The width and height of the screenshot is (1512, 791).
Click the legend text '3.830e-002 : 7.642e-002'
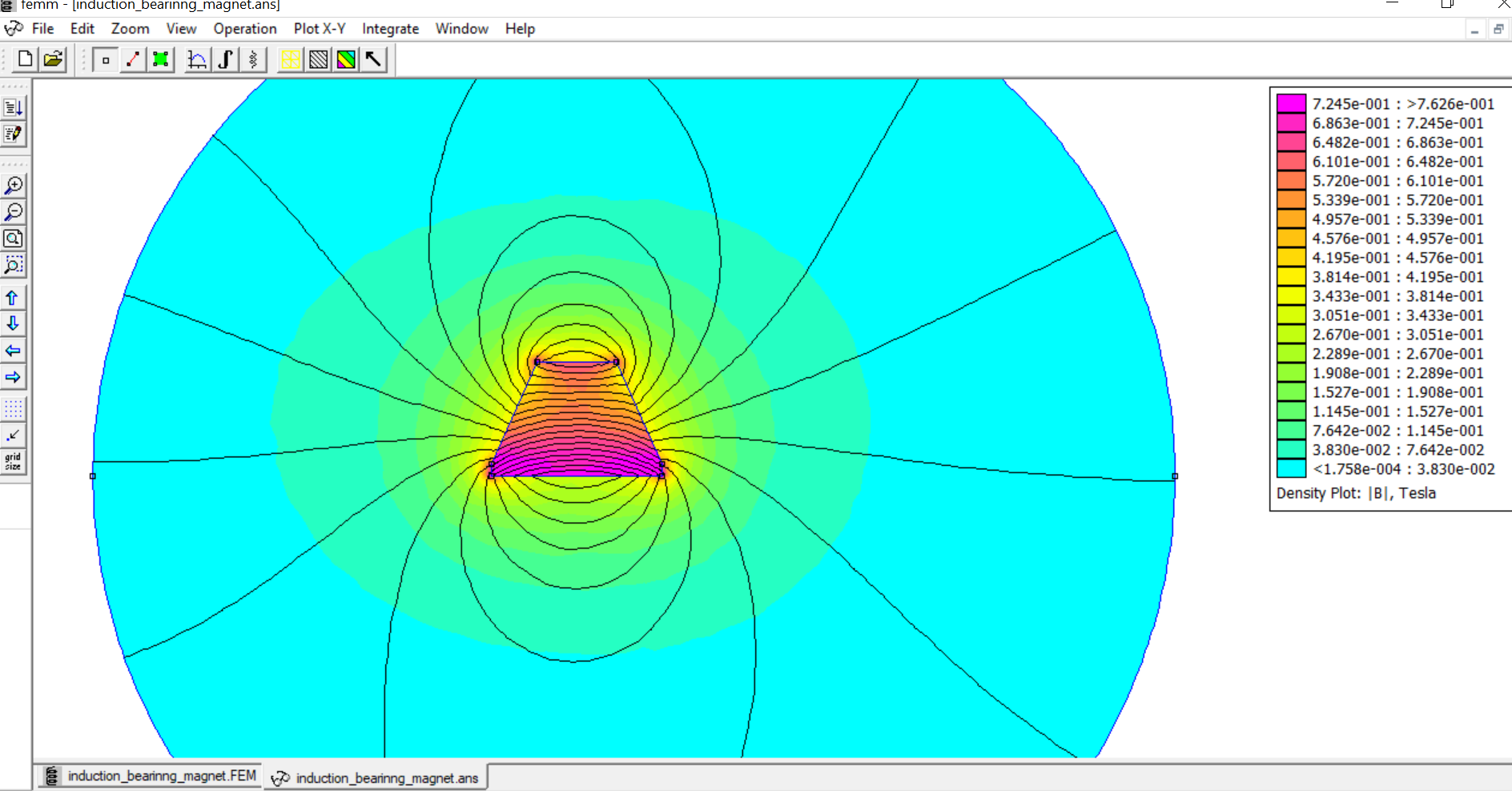1397,450
